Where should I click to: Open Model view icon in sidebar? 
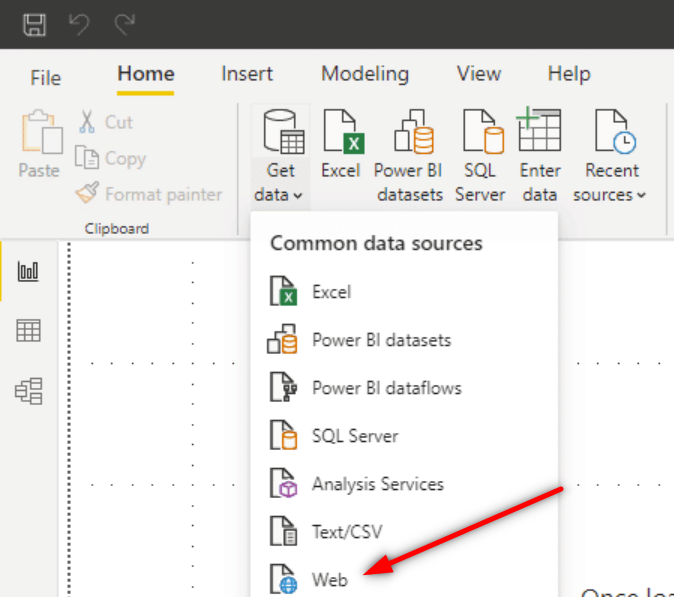click(x=28, y=391)
